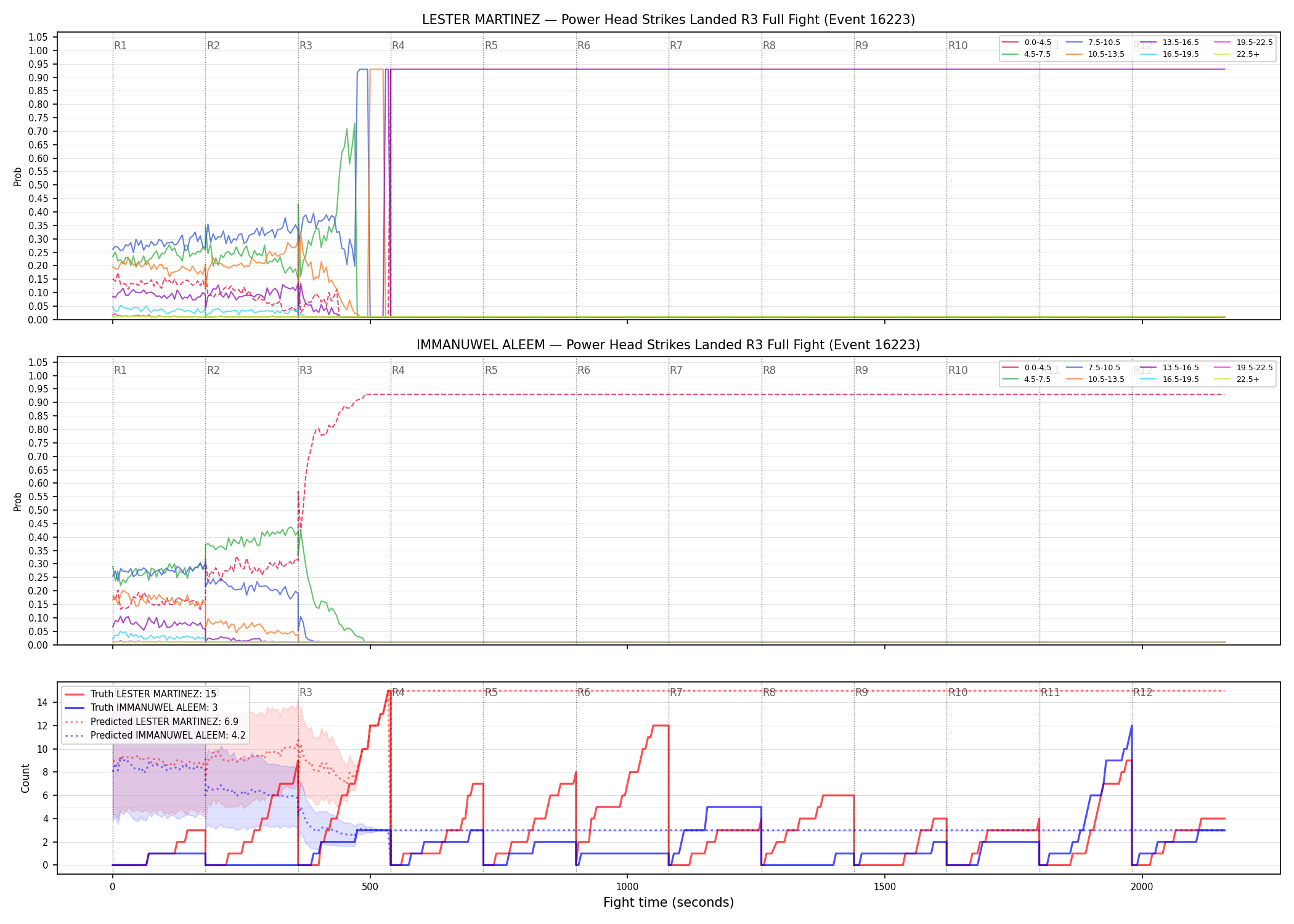Click R4 marker in the Count chart
Image resolution: width=1294 pixels, height=924 pixels.
[x=398, y=692]
